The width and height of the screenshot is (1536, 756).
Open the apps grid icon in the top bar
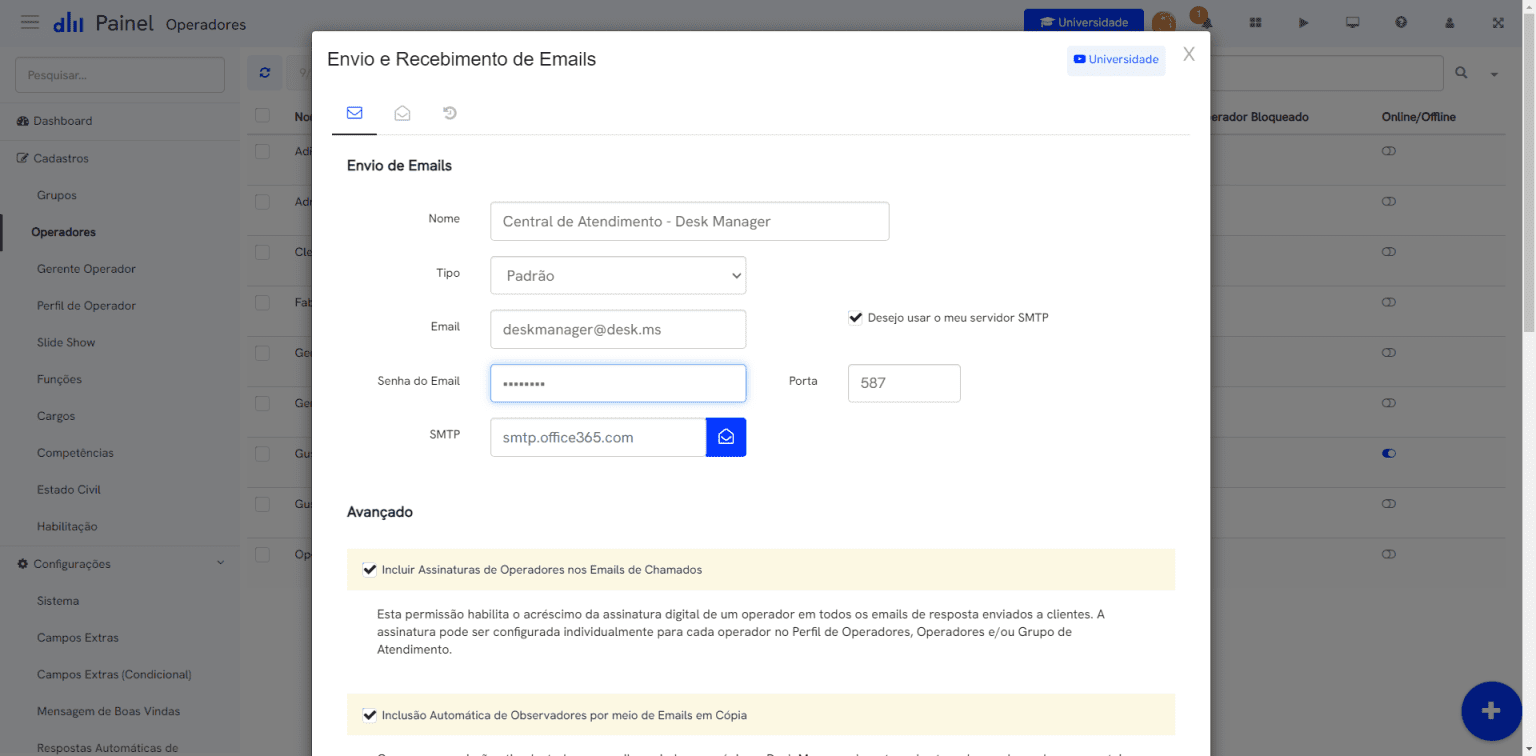[1255, 22]
